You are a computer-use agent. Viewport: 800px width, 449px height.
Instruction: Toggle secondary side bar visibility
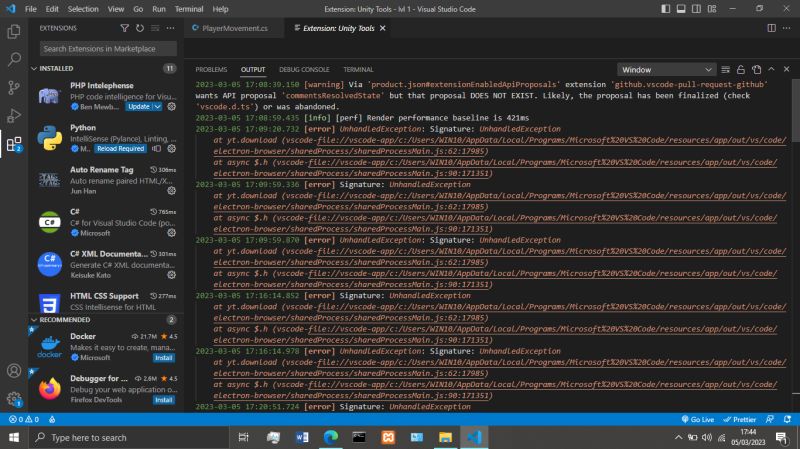click(696, 9)
